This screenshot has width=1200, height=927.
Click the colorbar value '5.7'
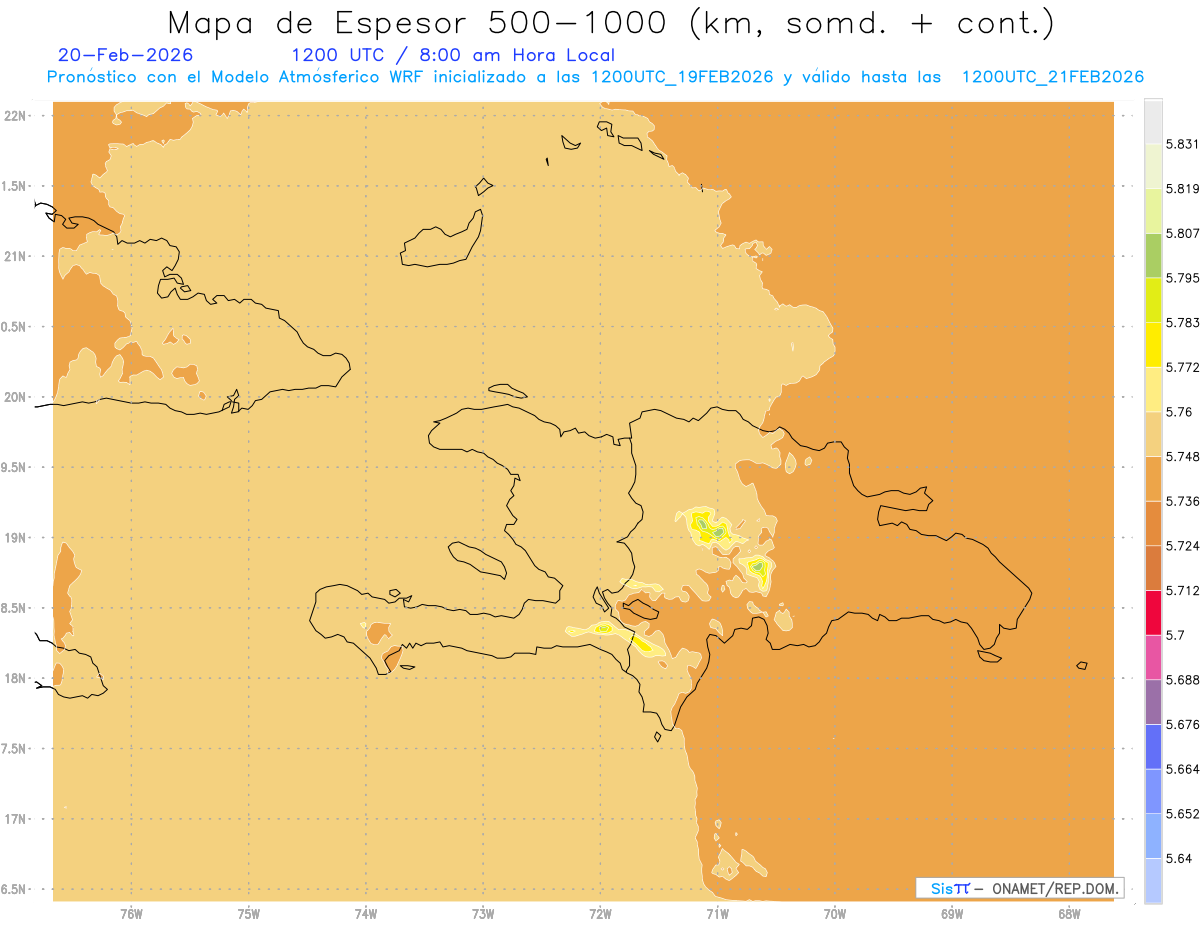click(1175, 635)
